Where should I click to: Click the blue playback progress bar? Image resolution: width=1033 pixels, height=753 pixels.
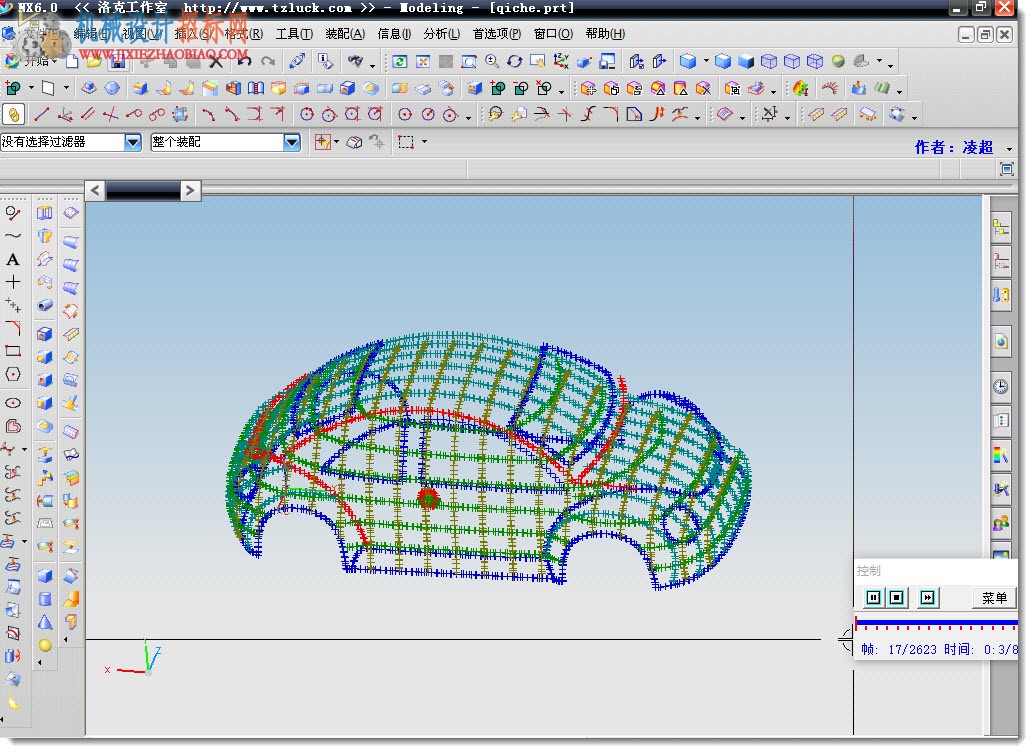point(936,622)
